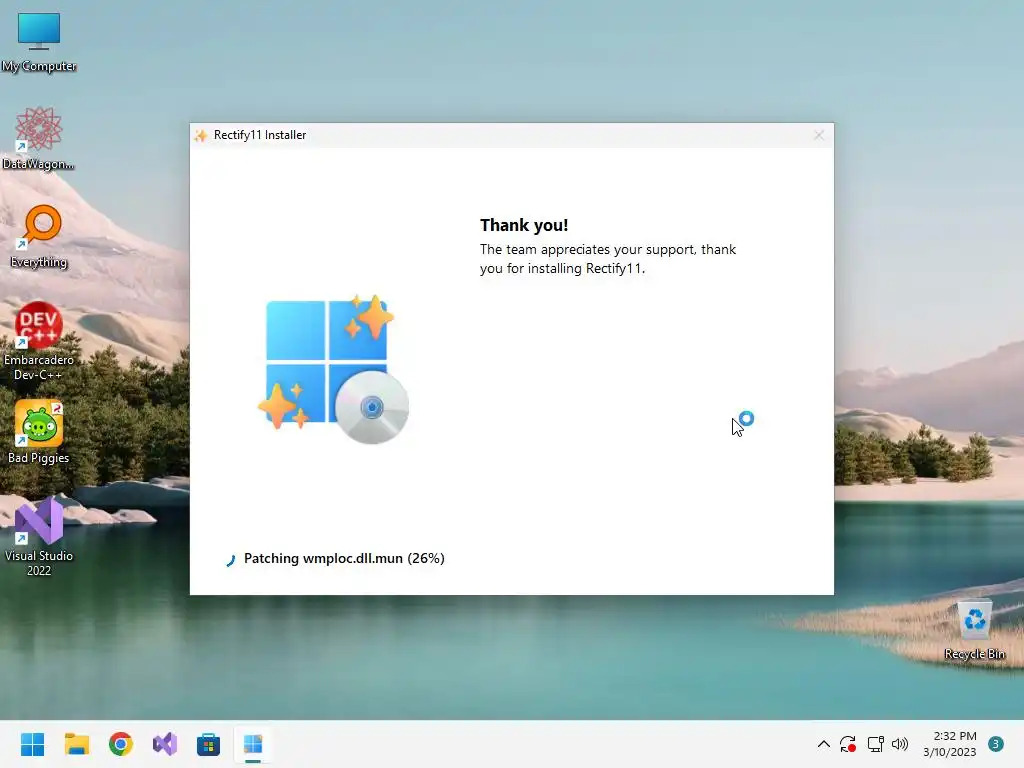Click 'Patching wmploc.dll.mun (26%)' status text
Viewport: 1024px width, 768px height.
click(344, 558)
